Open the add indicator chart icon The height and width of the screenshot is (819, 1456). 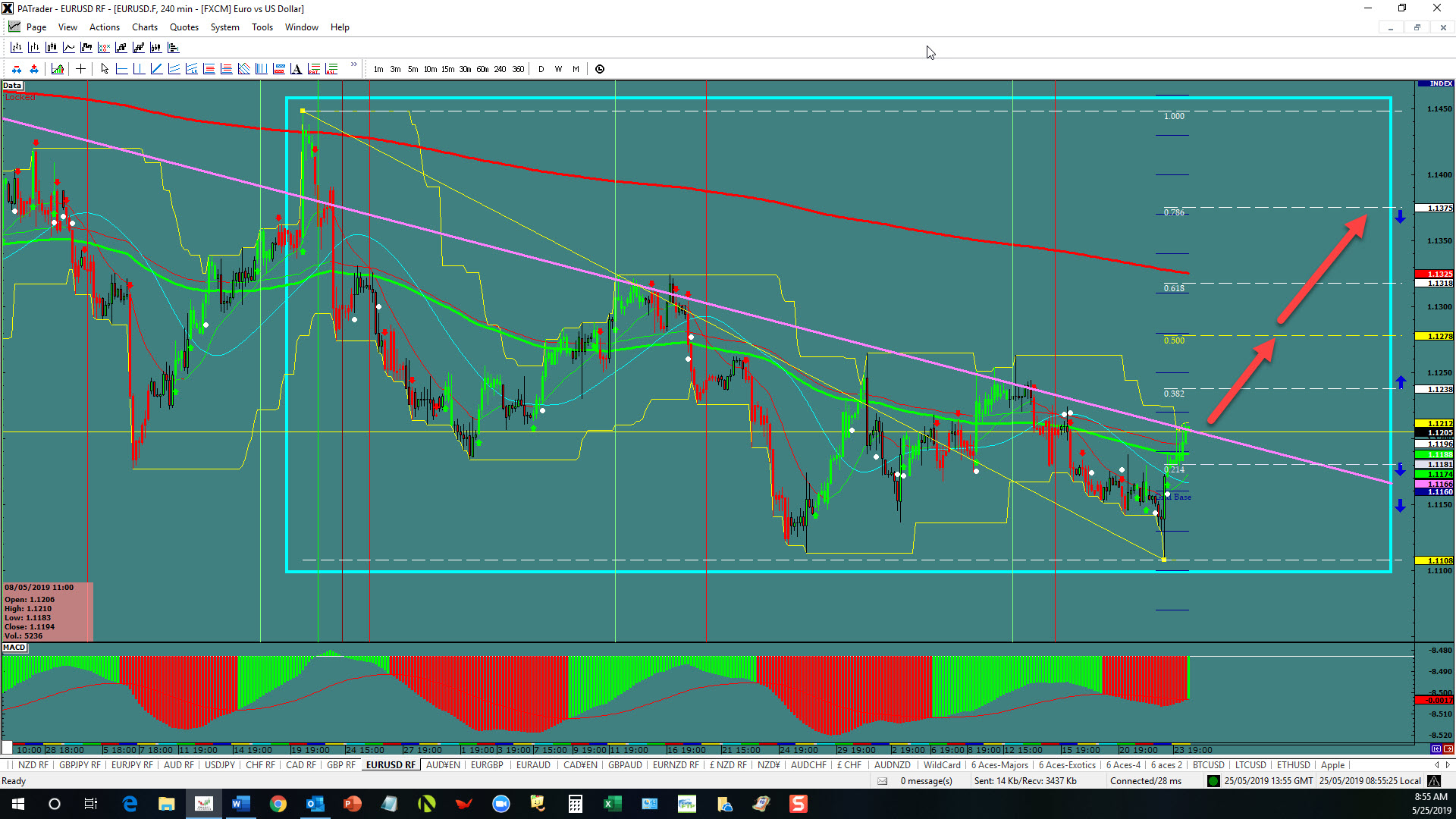click(x=57, y=69)
